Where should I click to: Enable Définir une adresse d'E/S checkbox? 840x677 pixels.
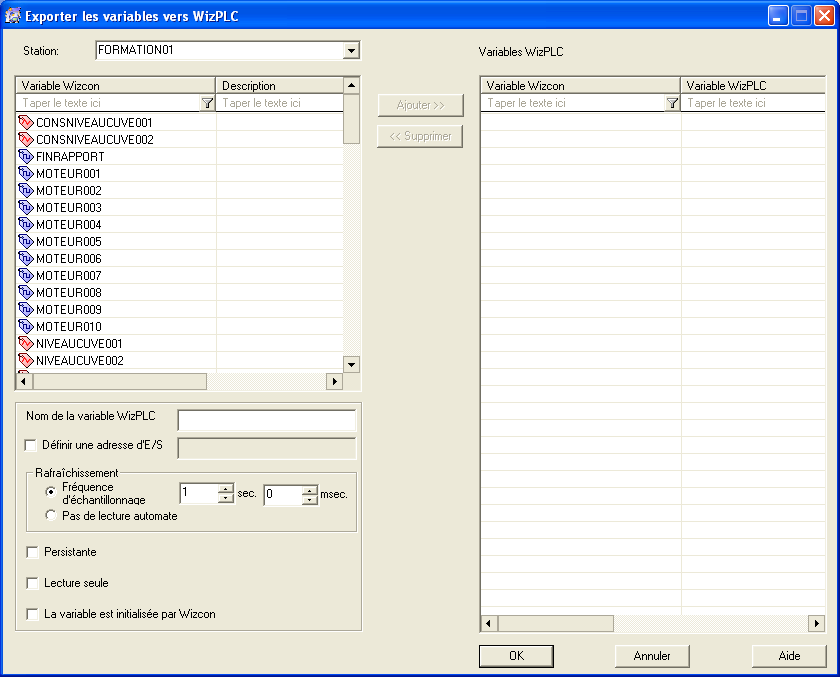31,445
